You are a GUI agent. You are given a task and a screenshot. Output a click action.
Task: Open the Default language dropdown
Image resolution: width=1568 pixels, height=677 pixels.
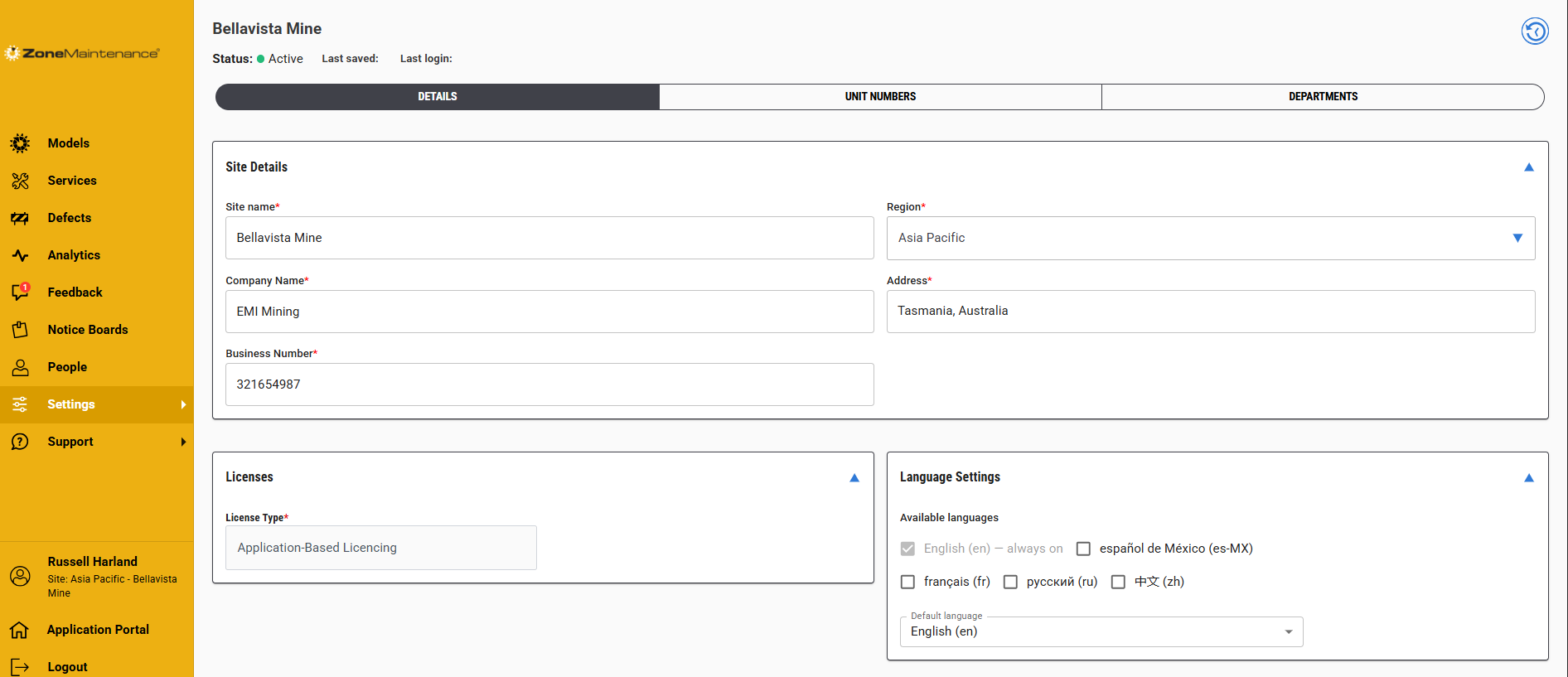click(1101, 631)
